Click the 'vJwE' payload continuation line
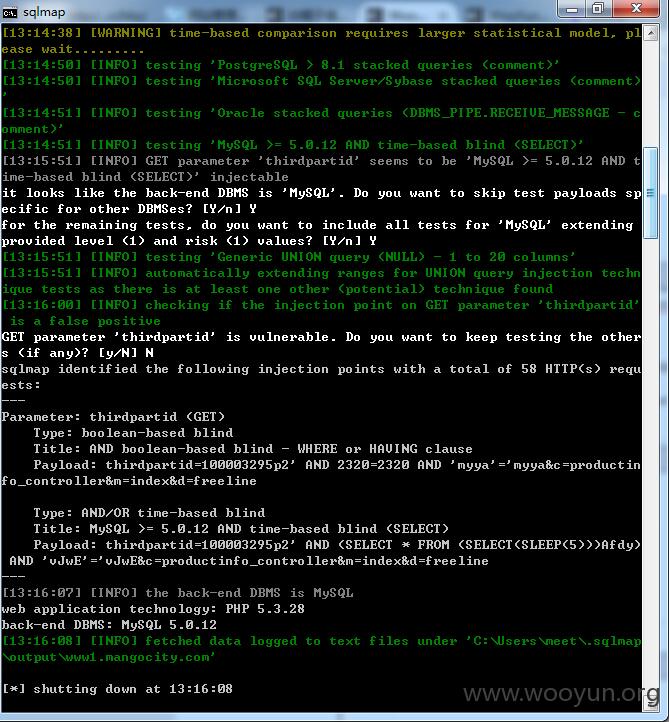 249,561
